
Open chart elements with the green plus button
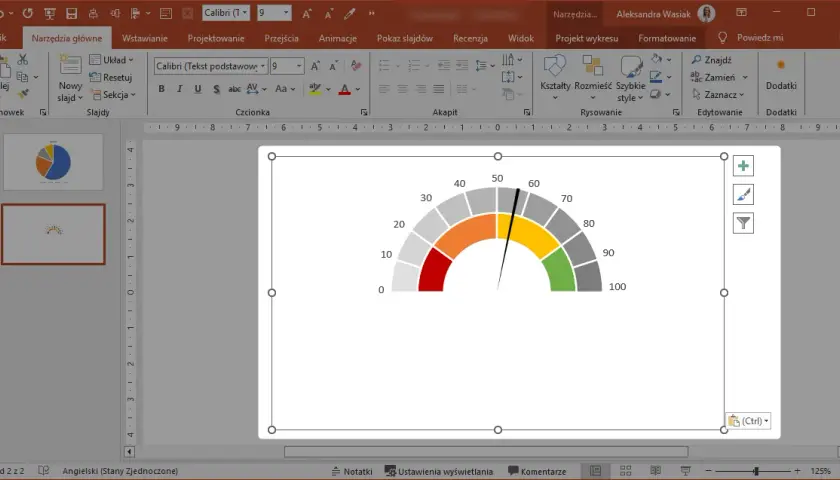click(x=743, y=166)
